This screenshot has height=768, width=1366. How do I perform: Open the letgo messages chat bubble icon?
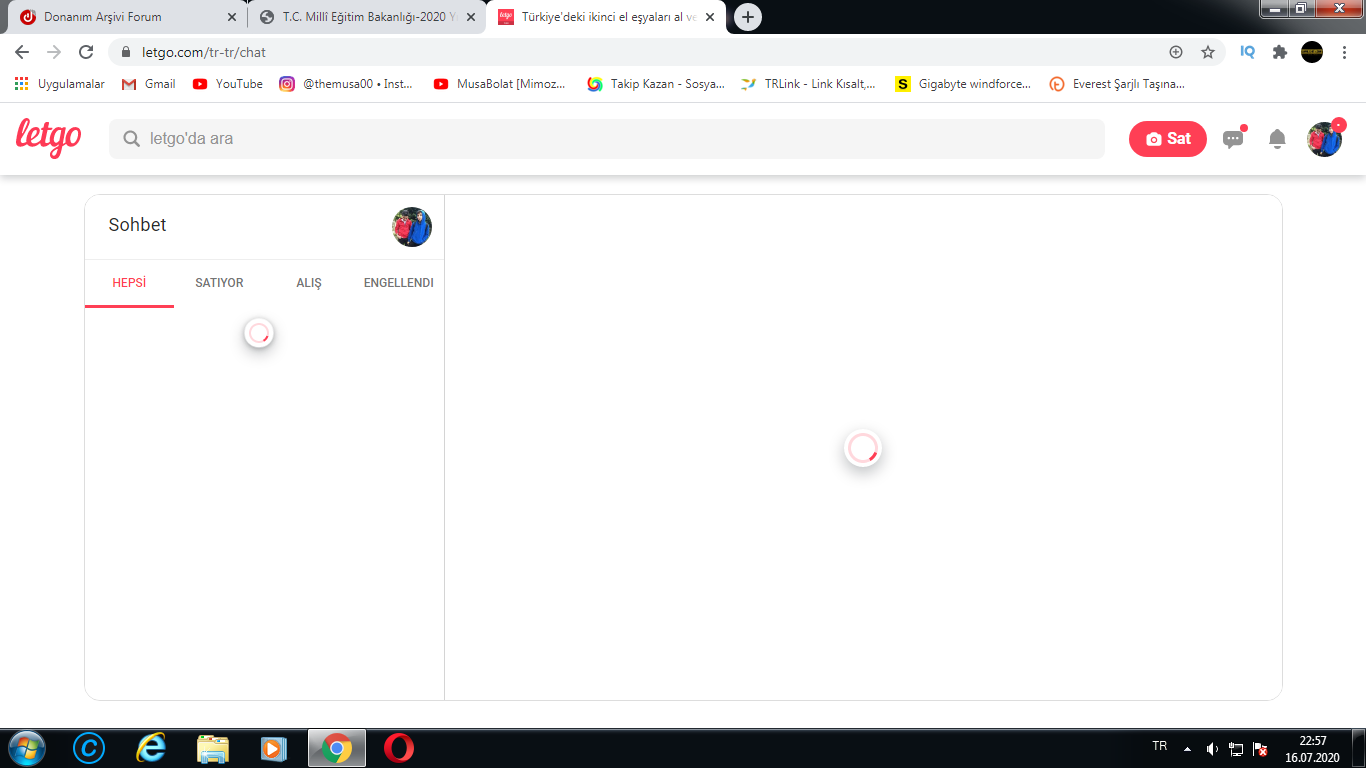coord(1233,139)
